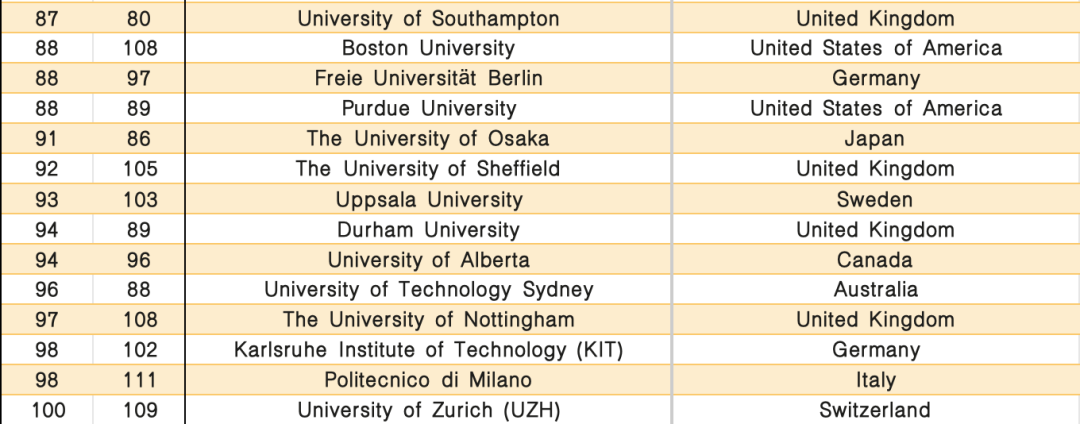Click Karlsruhe Institute of Technology (KIT) cell

coord(428,350)
